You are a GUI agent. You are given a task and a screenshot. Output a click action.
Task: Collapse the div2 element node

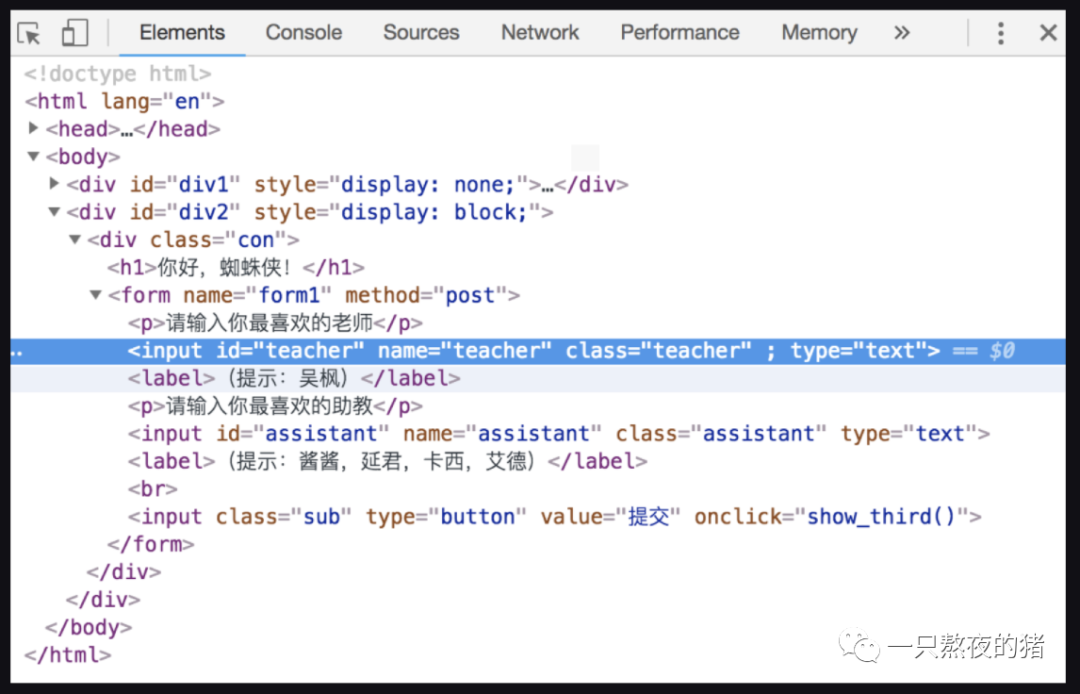(54, 211)
